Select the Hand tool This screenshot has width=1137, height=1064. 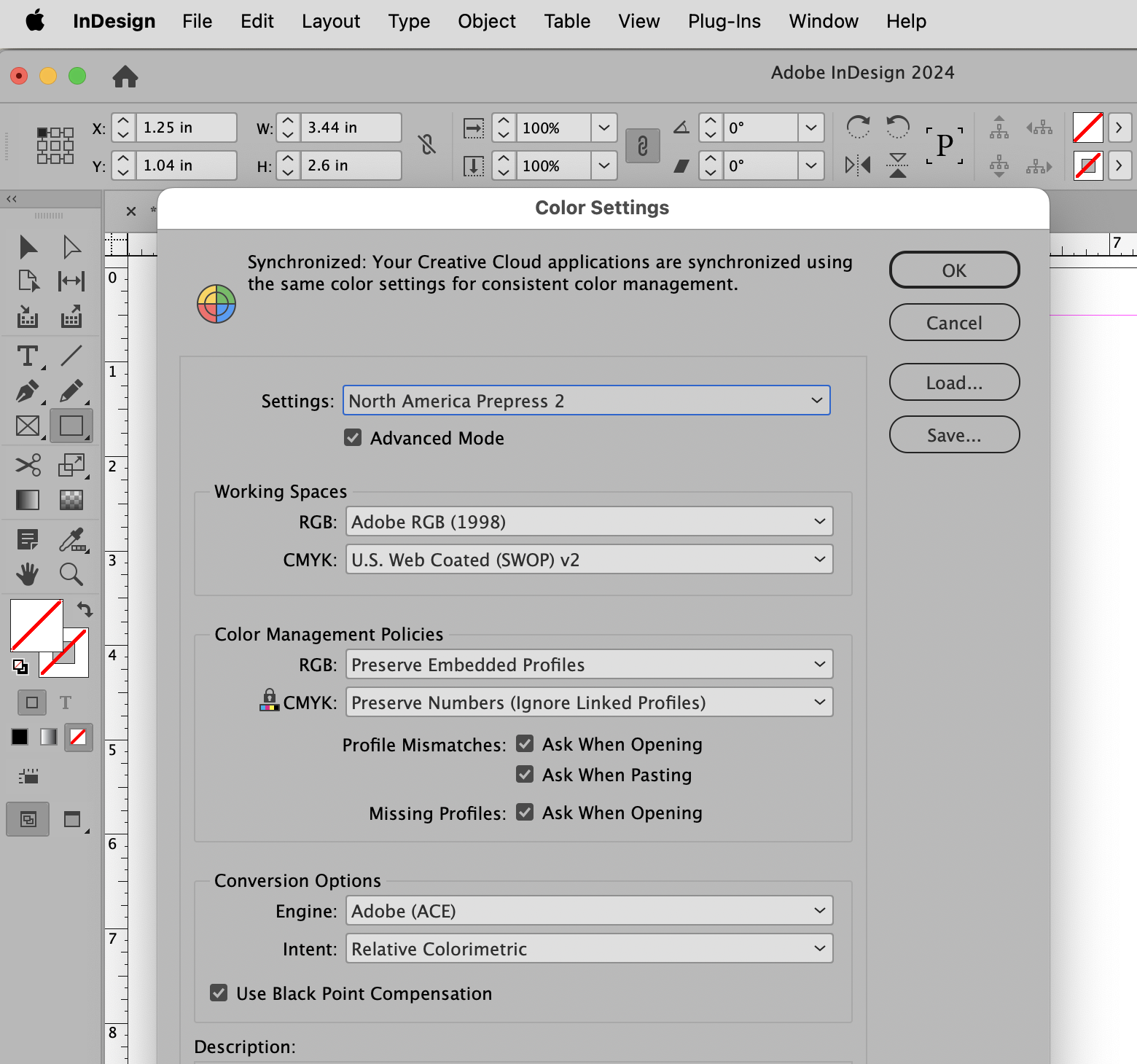pos(28,574)
